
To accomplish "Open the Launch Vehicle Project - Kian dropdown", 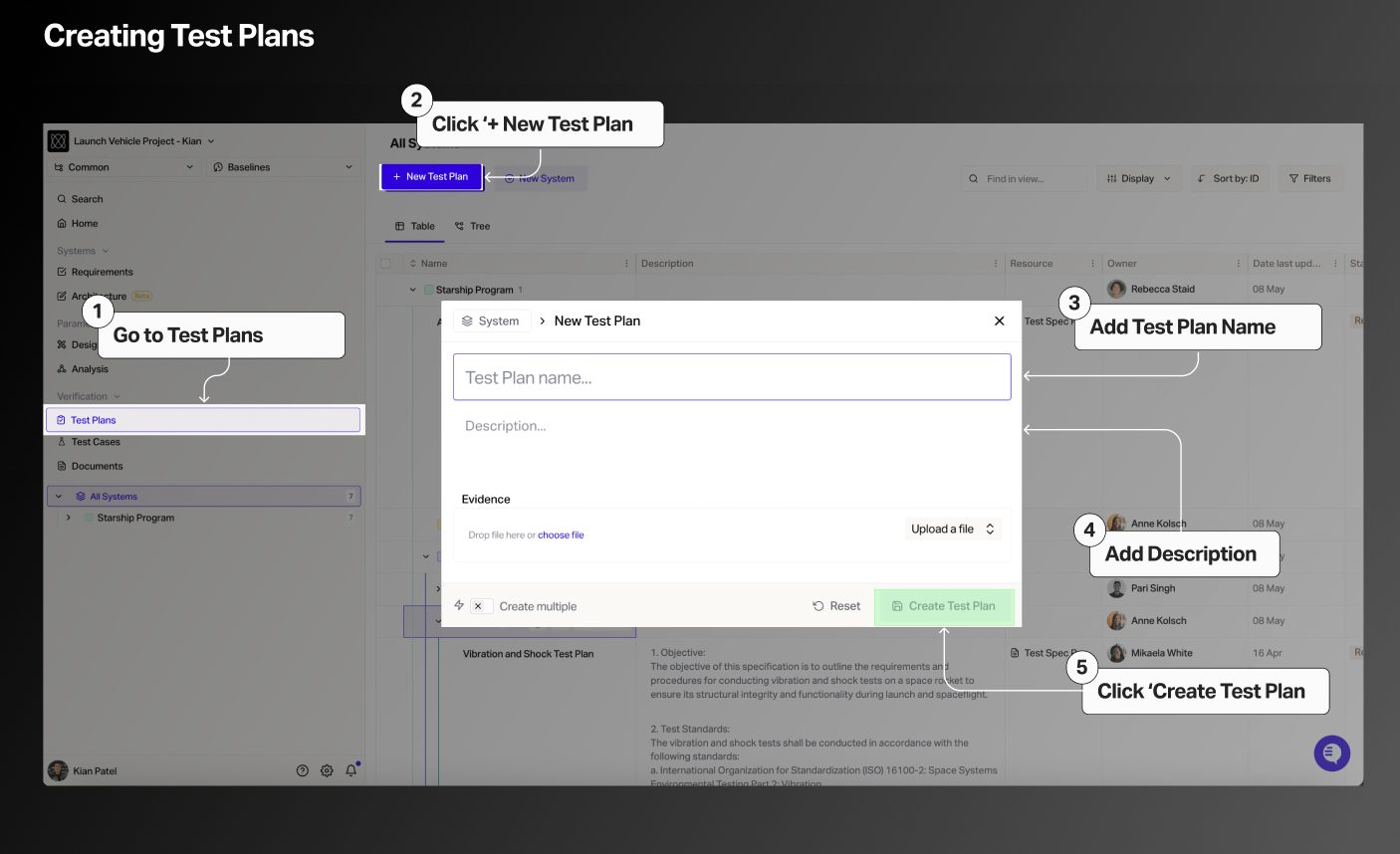I will point(144,141).
